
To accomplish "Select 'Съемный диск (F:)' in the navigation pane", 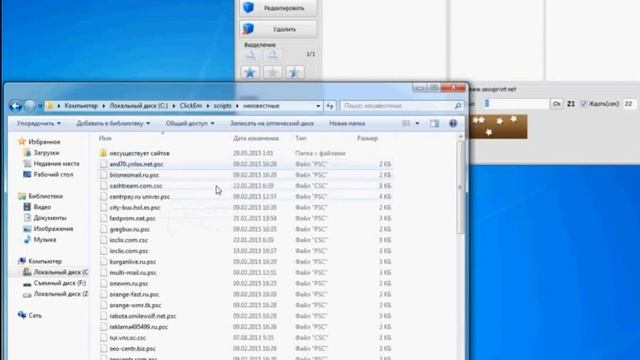I will pos(60,283).
